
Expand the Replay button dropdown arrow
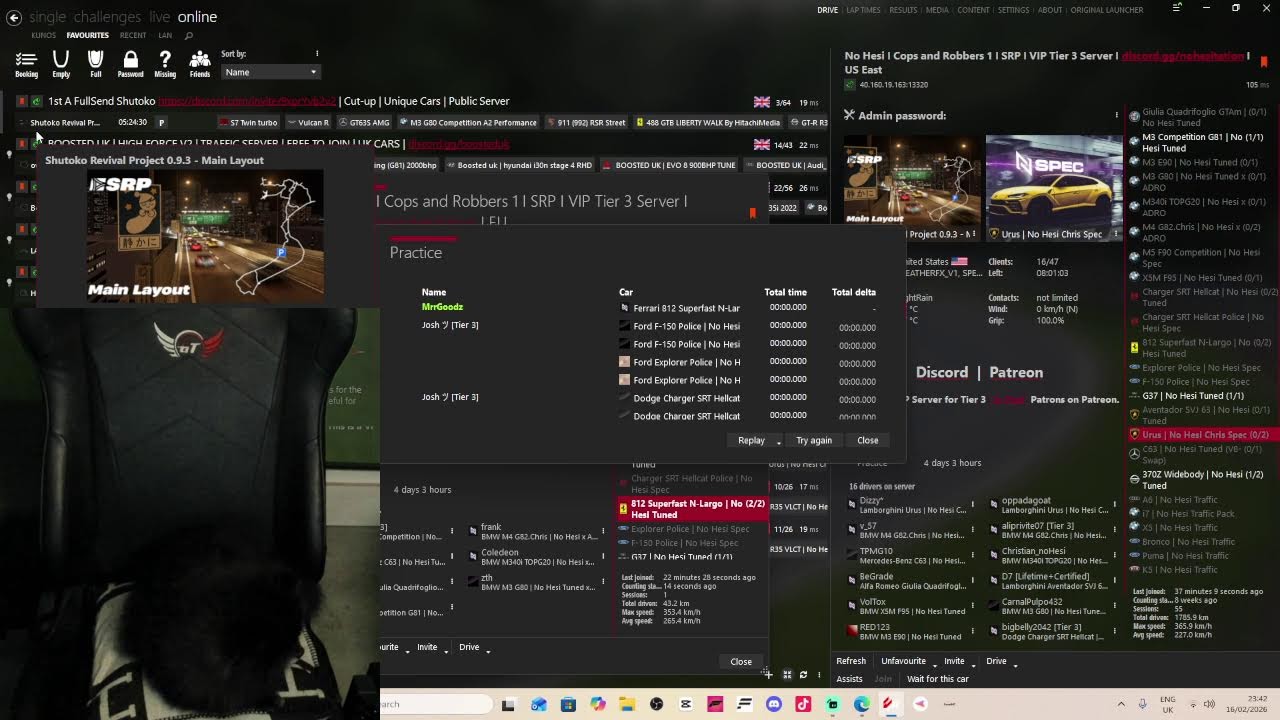779,441
